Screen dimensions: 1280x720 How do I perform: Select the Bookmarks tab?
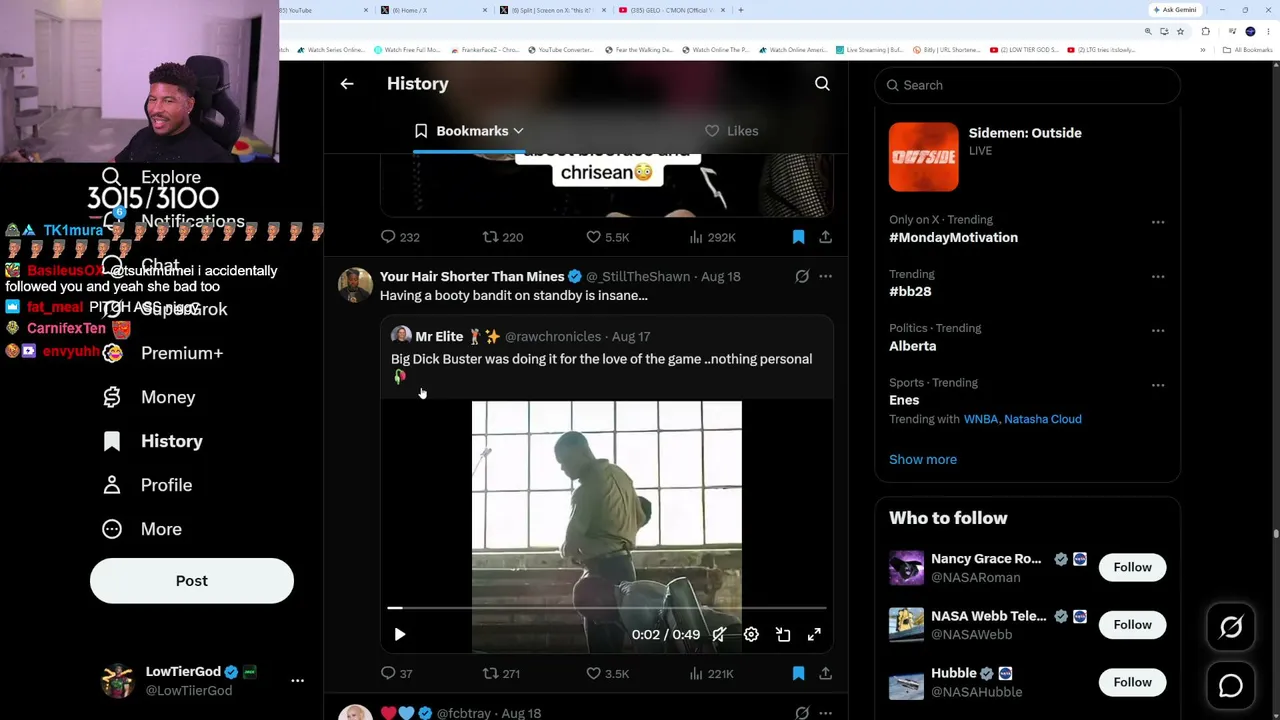click(x=469, y=131)
